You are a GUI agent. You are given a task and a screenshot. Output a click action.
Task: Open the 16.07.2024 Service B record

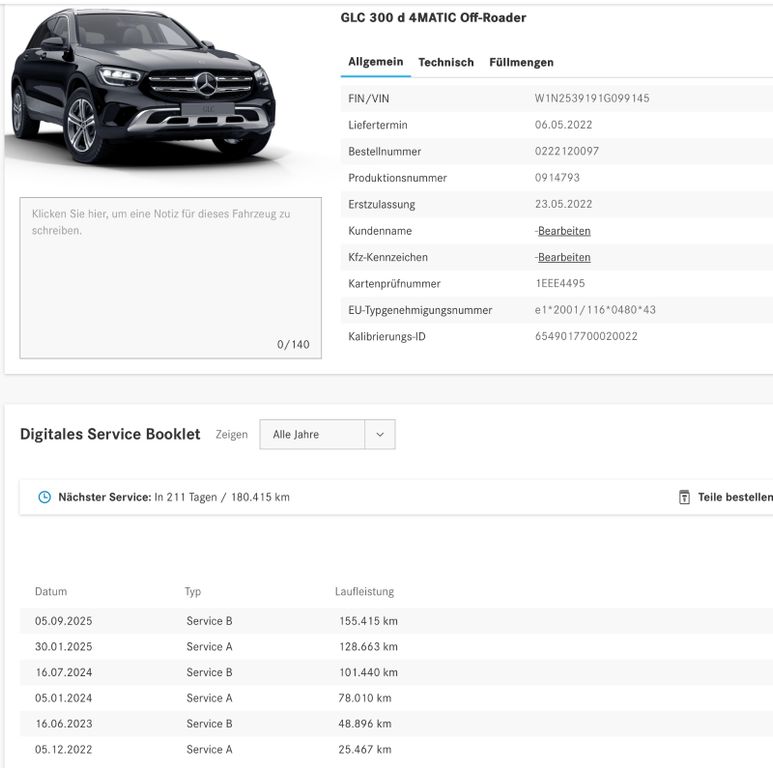click(x=209, y=672)
